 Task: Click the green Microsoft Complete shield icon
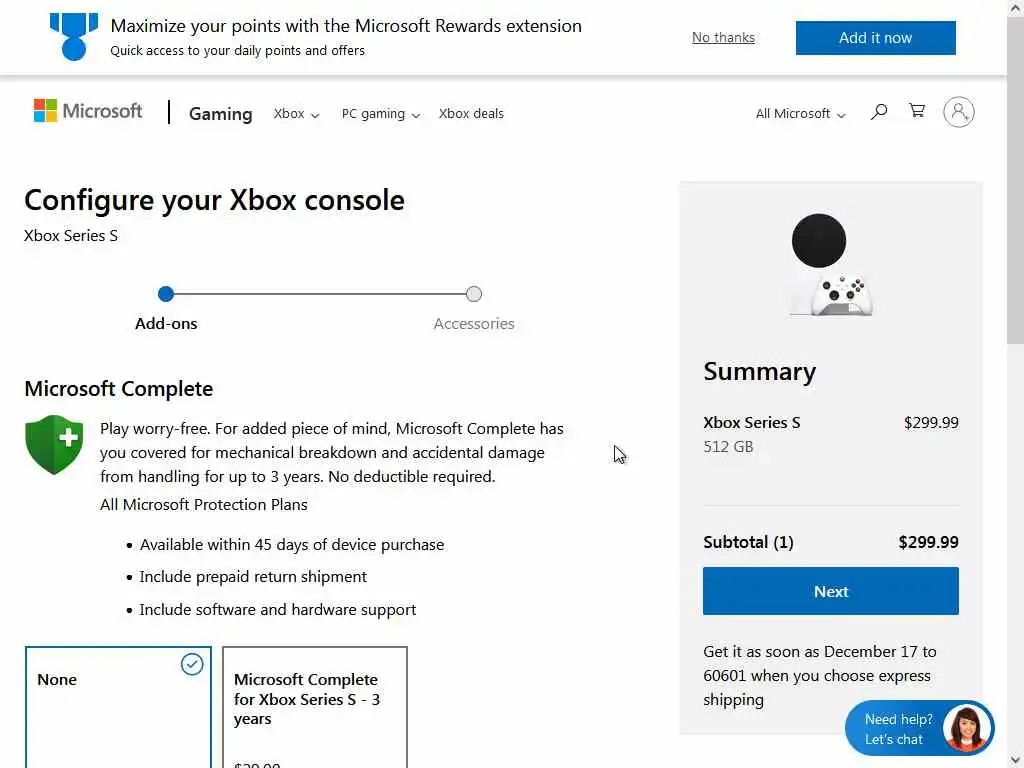coord(54,445)
